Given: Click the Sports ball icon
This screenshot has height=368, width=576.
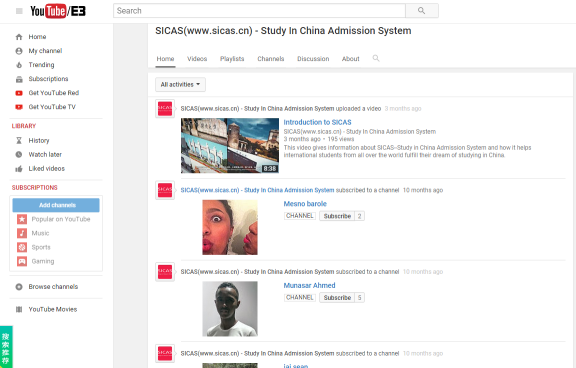Looking at the screenshot, I should tap(22, 247).
